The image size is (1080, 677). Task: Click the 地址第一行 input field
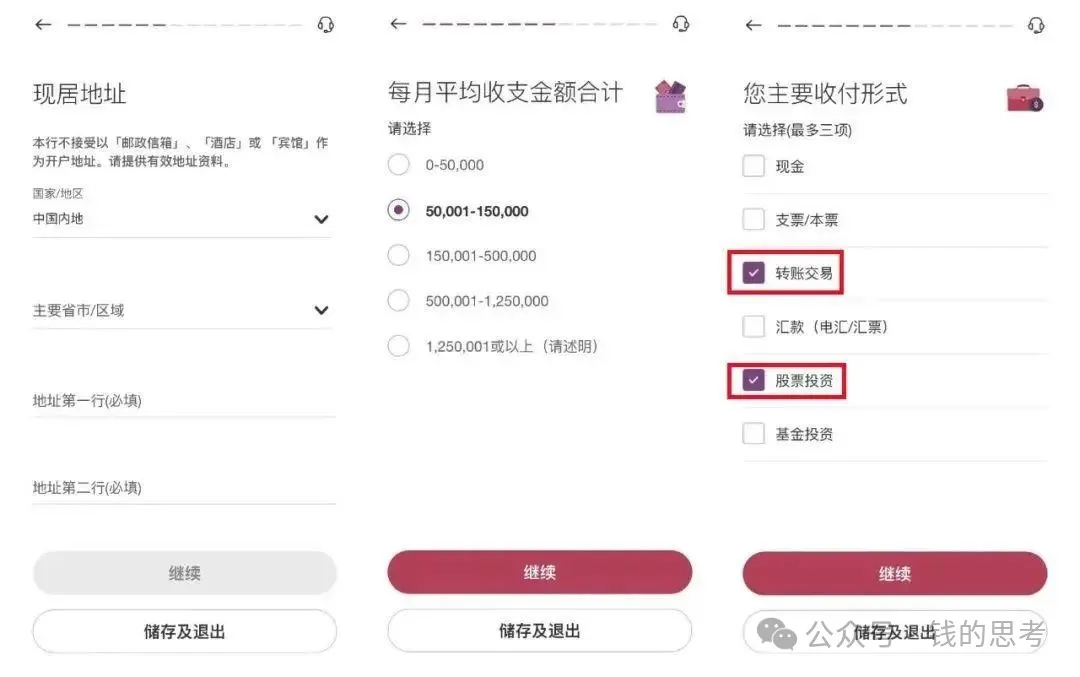[x=184, y=401]
